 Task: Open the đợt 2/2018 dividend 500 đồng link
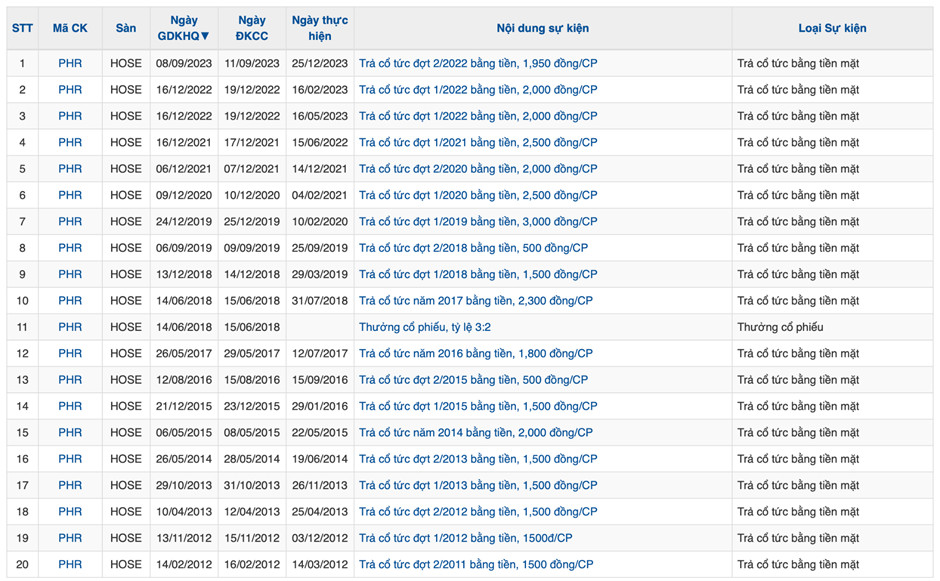(x=473, y=248)
